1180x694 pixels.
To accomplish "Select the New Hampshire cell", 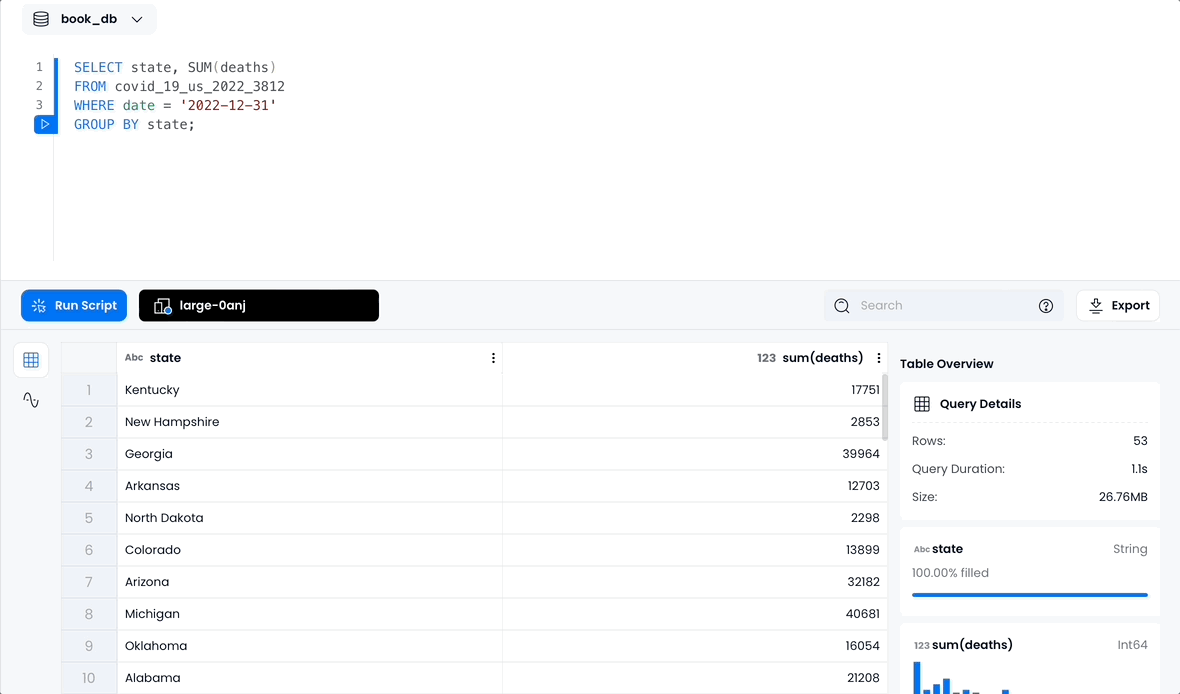I will coord(309,422).
